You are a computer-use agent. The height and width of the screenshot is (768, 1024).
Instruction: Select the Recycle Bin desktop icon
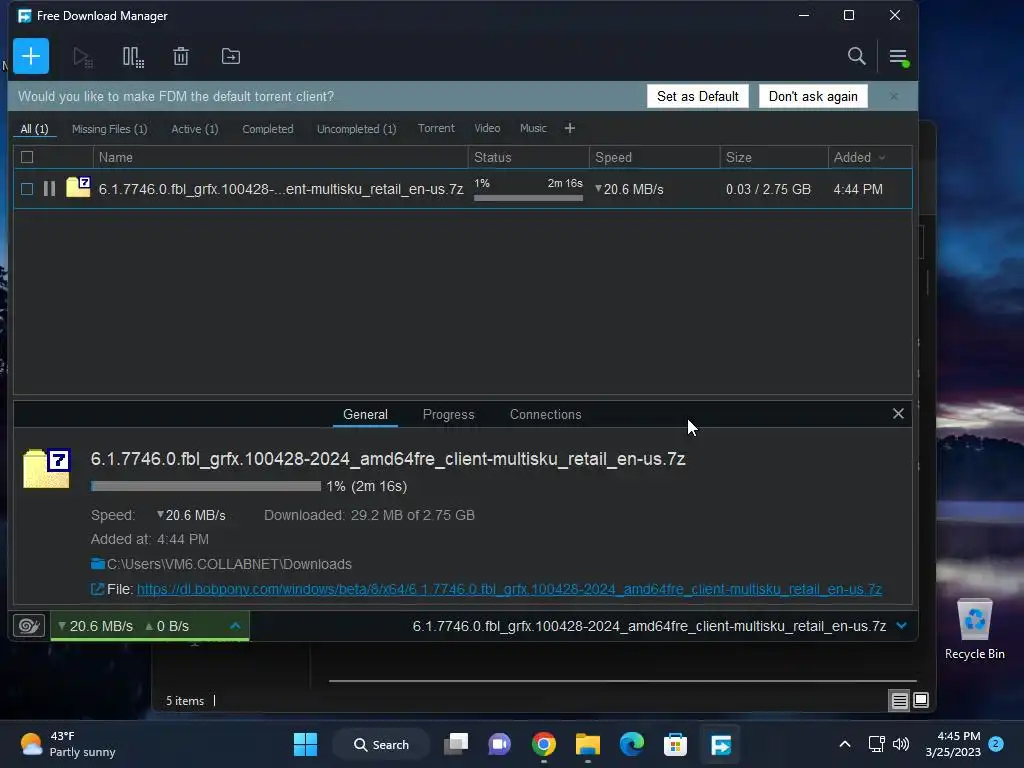click(x=974, y=630)
